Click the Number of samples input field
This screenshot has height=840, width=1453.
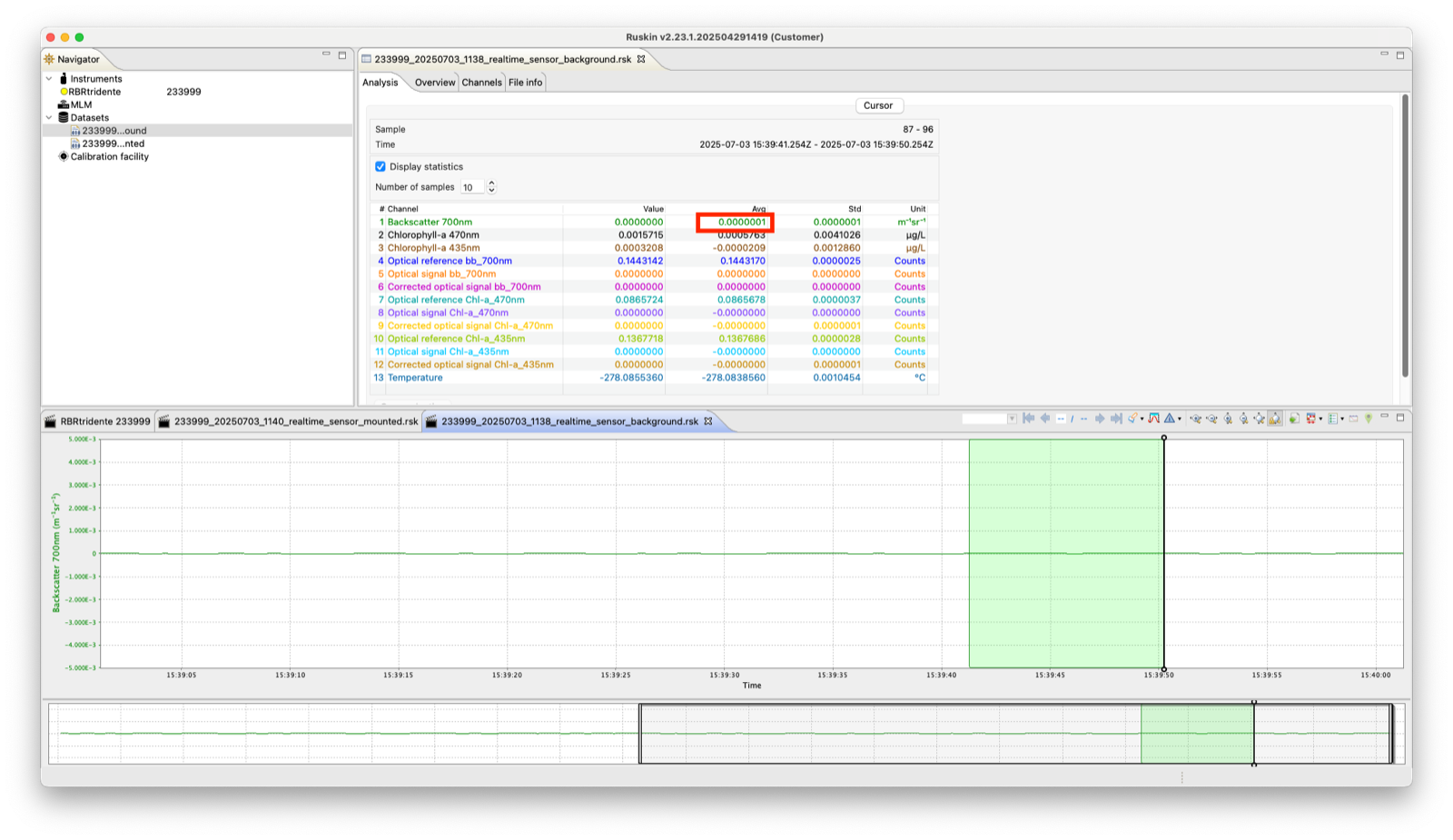472,187
